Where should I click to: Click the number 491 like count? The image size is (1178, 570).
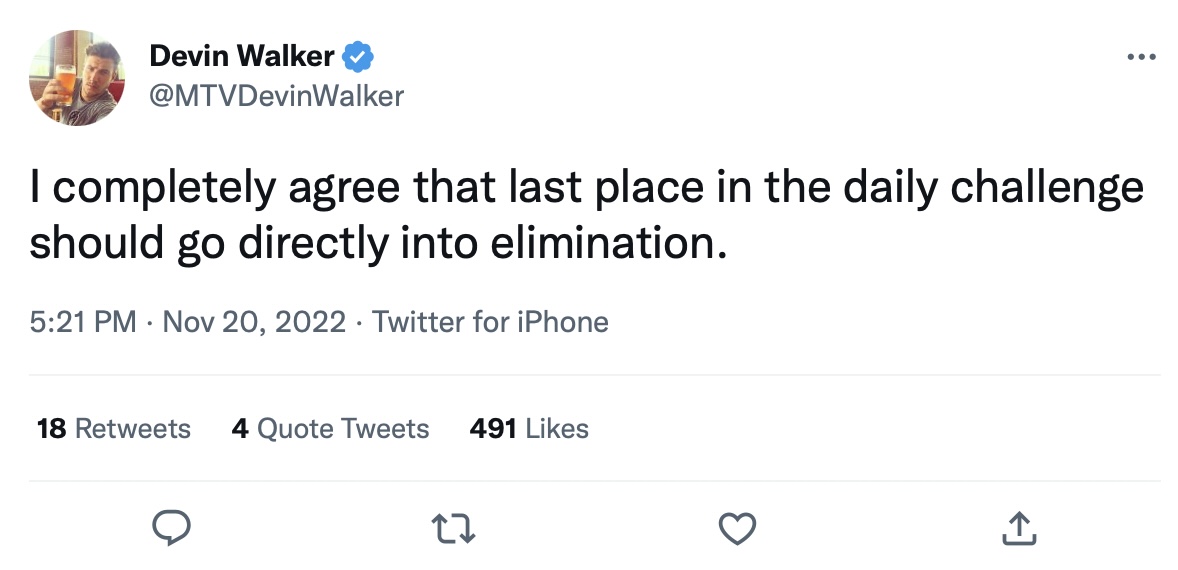tap(492, 429)
